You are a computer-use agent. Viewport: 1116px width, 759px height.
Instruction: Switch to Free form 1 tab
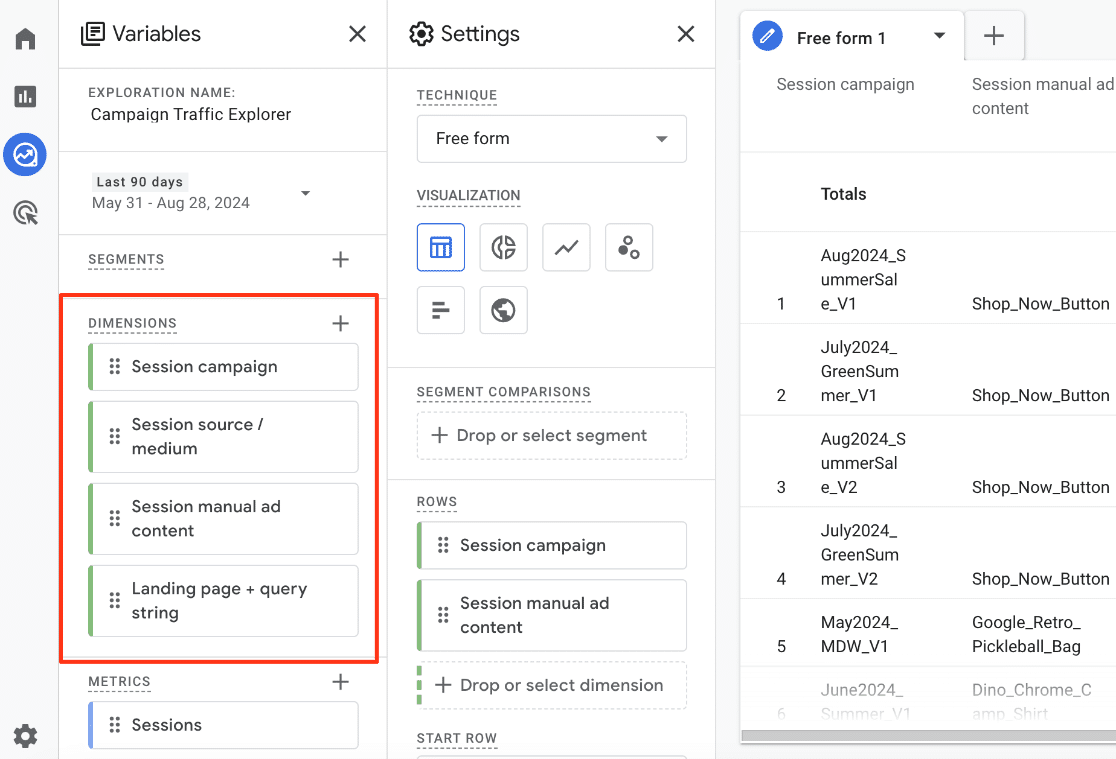[x=840, y=38]
